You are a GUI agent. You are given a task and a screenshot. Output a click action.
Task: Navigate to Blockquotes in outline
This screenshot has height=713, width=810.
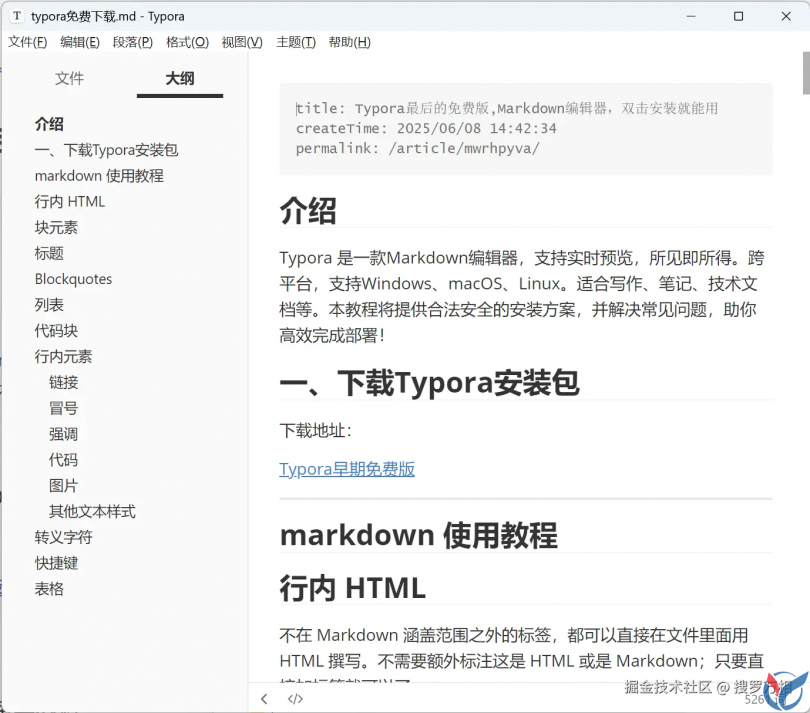click(x=73, y=279)
